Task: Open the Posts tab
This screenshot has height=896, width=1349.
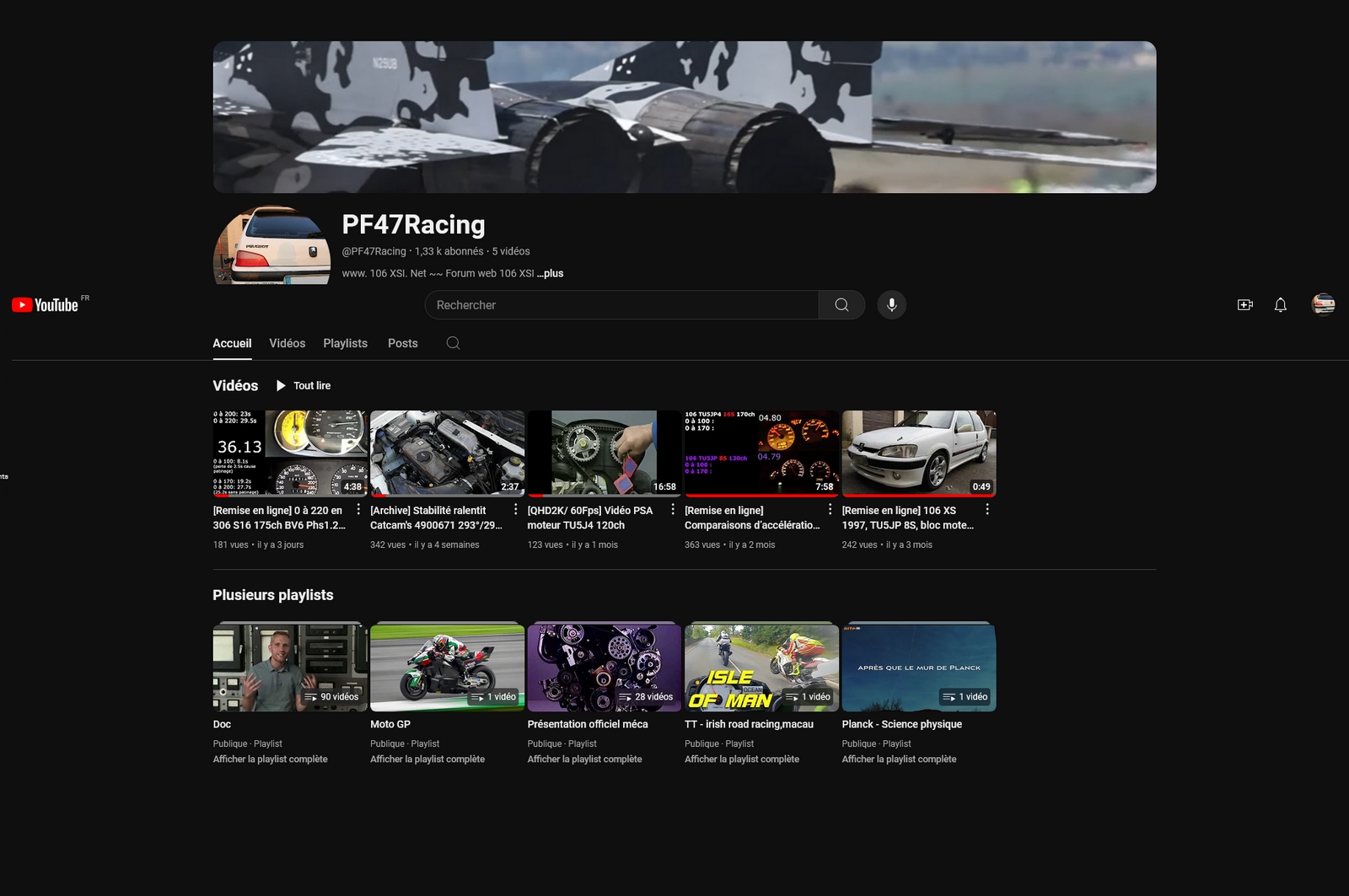Action: tap(402, 343)
